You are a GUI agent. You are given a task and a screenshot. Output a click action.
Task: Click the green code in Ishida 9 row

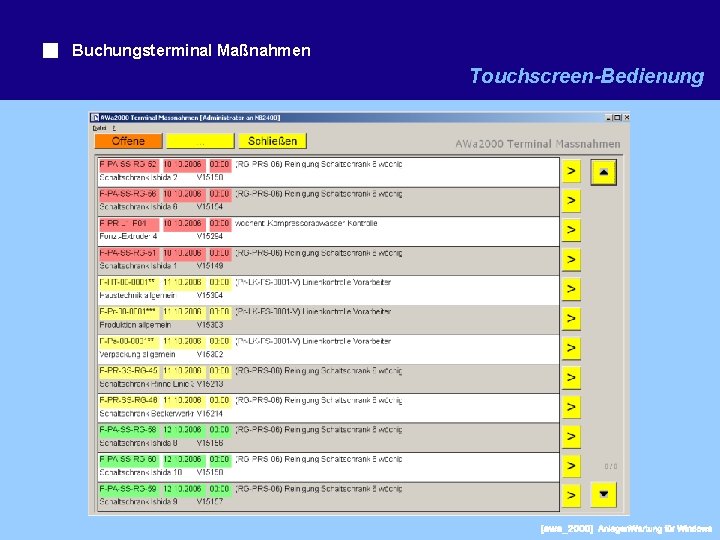(x=129, y=489)
